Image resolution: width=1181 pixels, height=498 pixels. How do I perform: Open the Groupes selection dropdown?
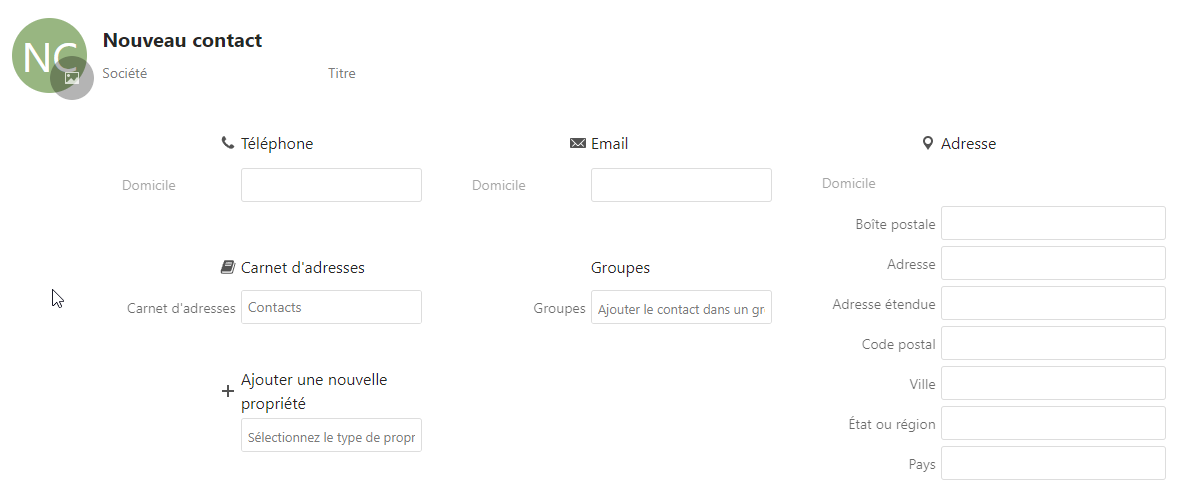pyautogui.click(x=681, y=308)
